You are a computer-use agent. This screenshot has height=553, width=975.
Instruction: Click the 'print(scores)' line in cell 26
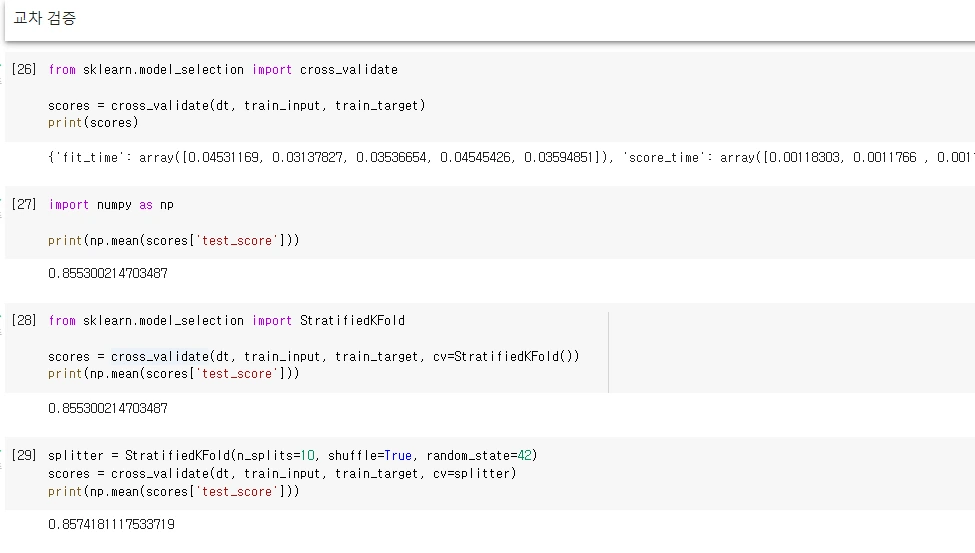[x=93, y=123]
